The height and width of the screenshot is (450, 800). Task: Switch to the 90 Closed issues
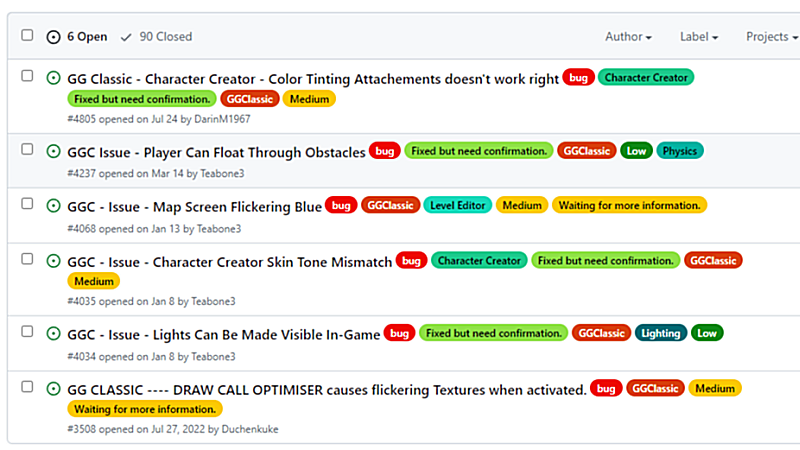point(165,37)
